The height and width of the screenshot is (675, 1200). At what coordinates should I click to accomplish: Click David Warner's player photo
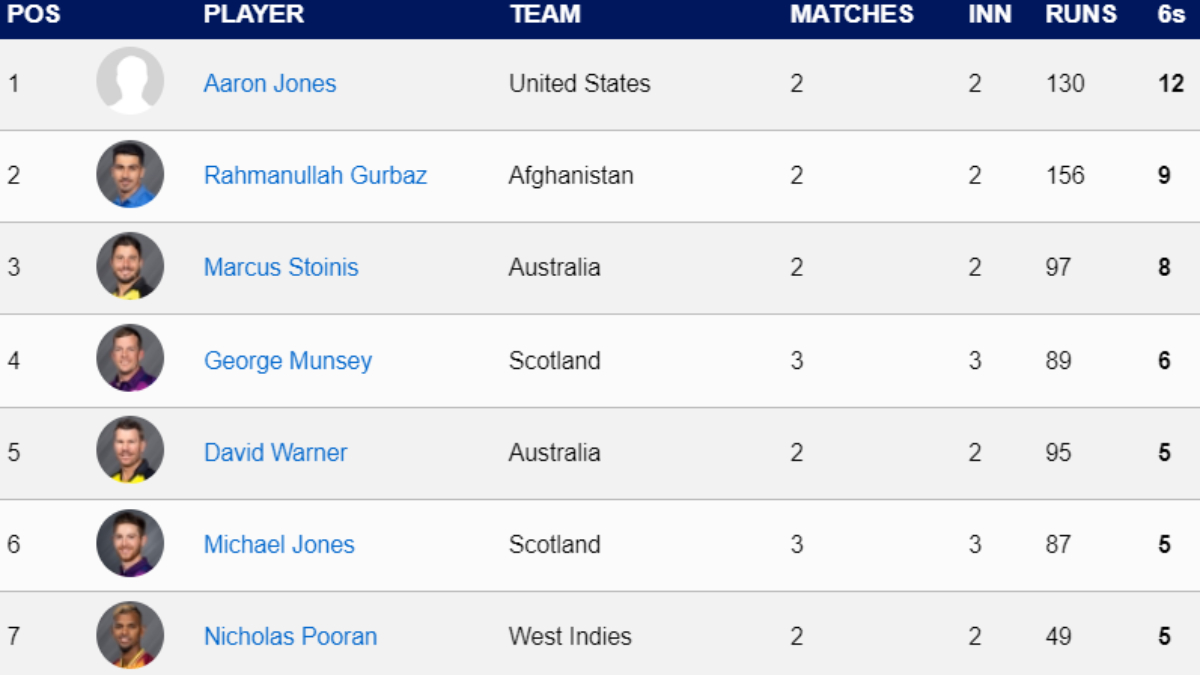pos(130,452)
